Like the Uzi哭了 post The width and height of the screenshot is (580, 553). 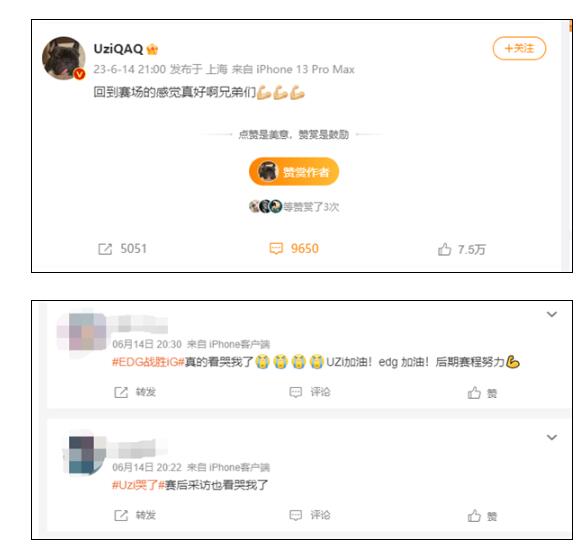474,516
